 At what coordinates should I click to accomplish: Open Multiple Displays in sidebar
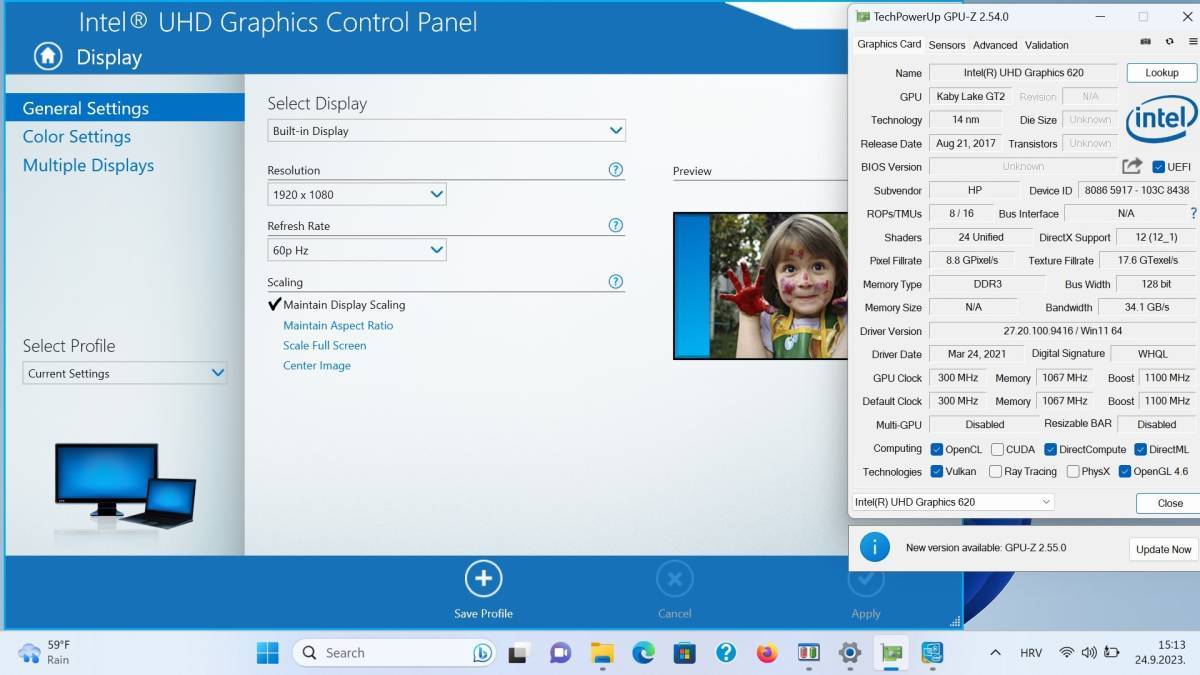pos(88,165)
